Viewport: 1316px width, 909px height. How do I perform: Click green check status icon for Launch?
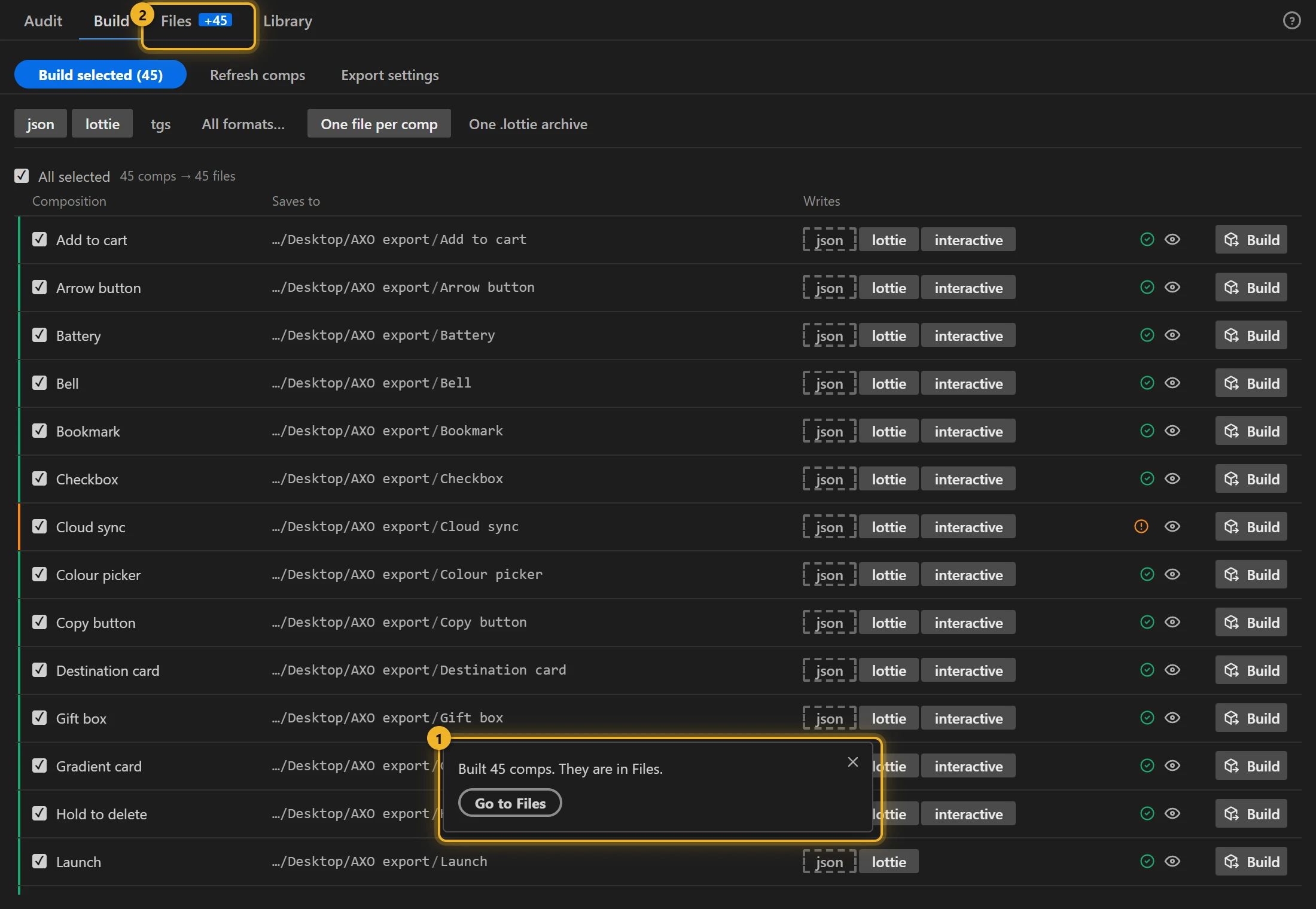click(x=1147, y=861)
